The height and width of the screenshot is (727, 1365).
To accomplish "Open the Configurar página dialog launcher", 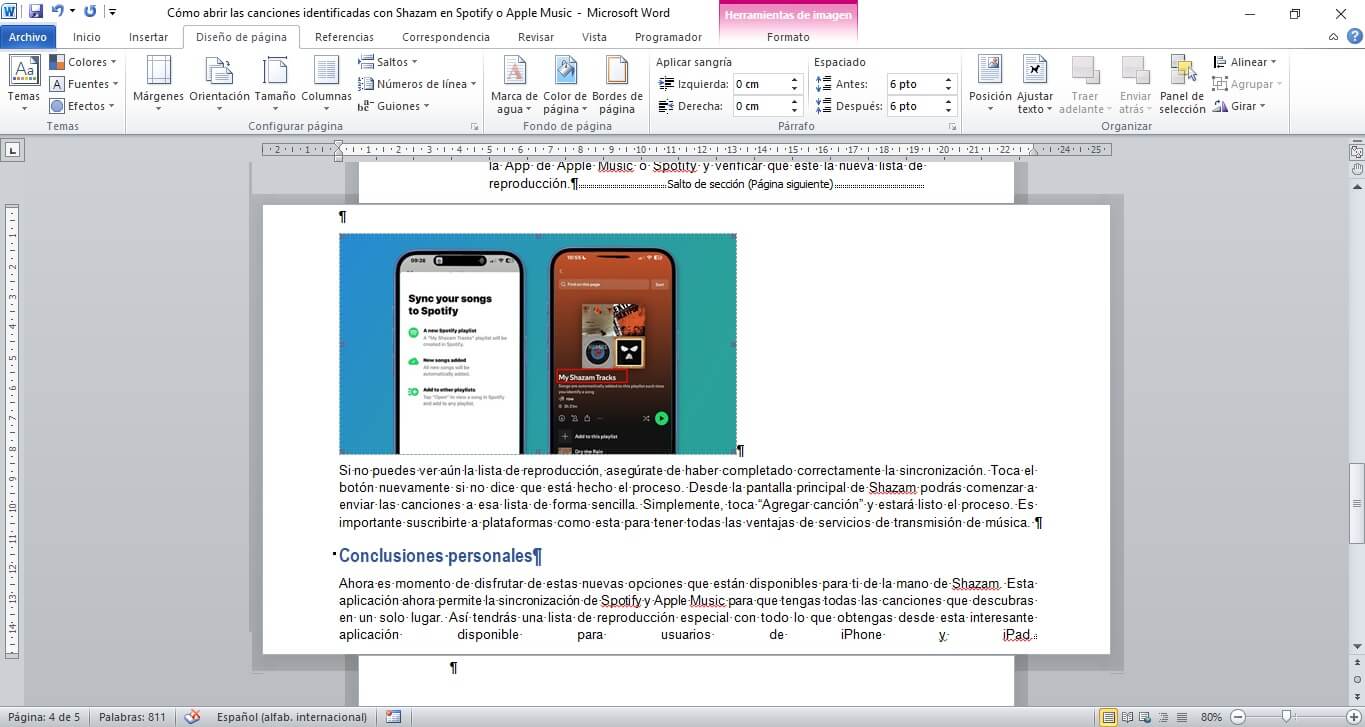I will pyautogui.click(x=474, y=127).
